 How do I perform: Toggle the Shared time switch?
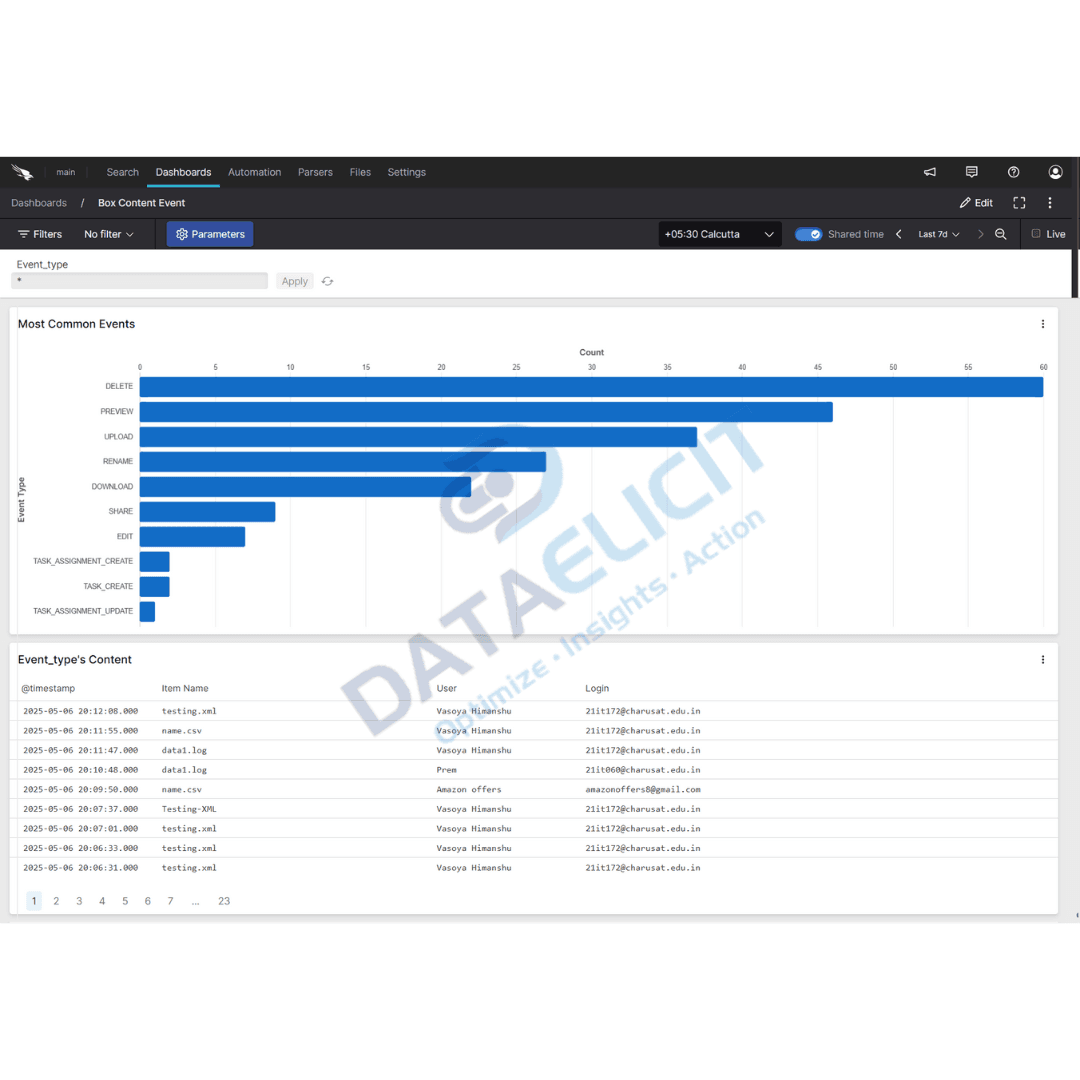click(808, 234)
